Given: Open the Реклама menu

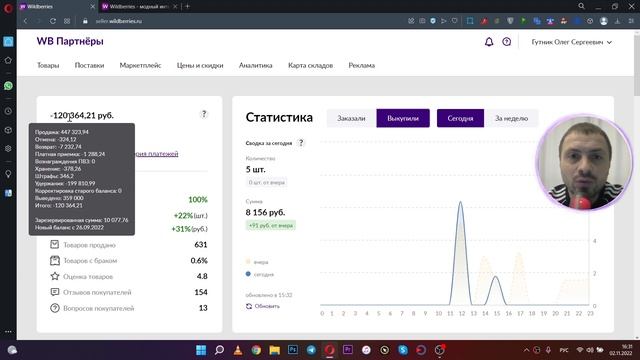Looking at the screenshot, I should point(362,65).
